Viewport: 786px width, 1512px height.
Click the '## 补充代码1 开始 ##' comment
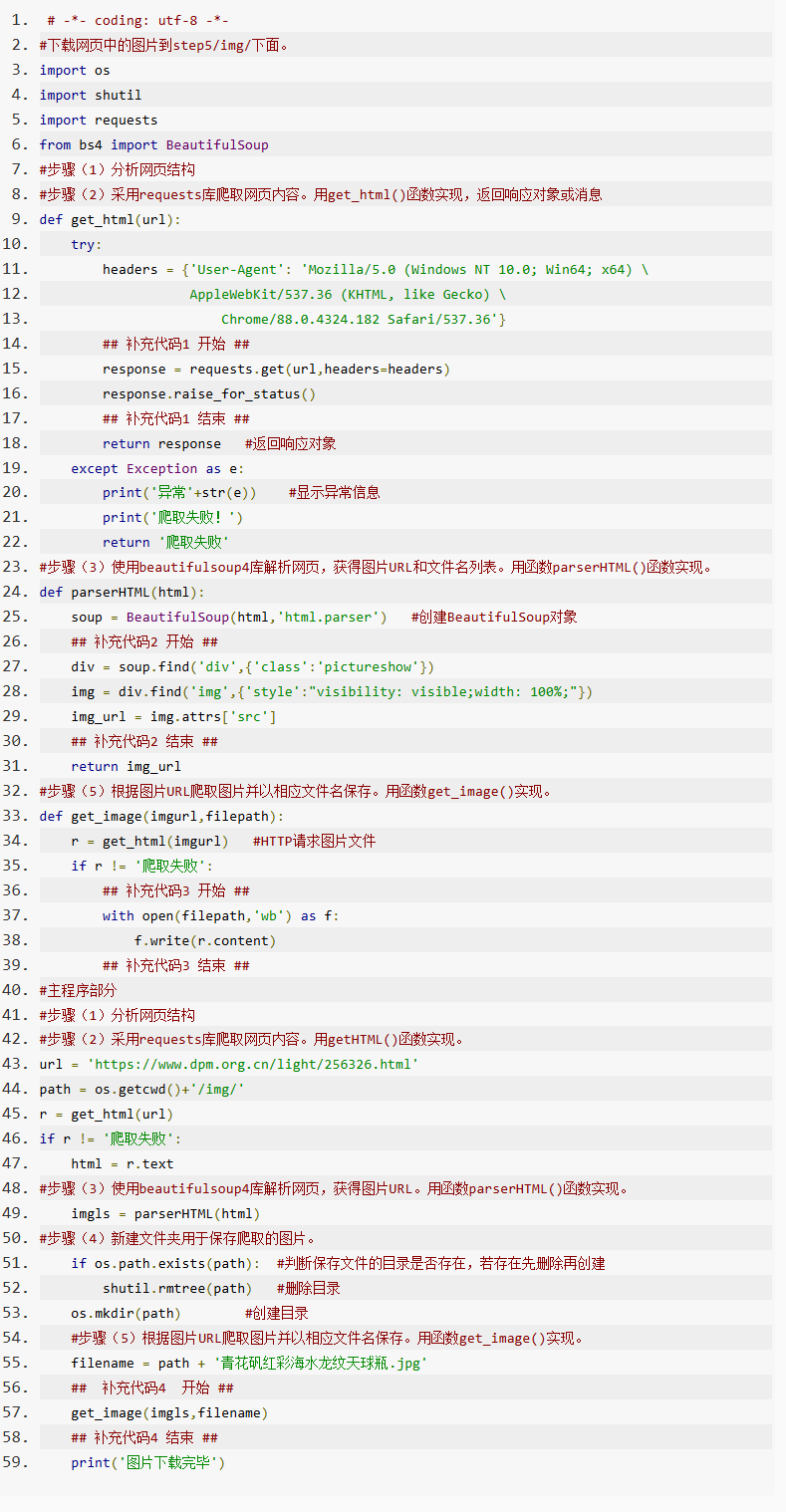[x=176, y=344]
